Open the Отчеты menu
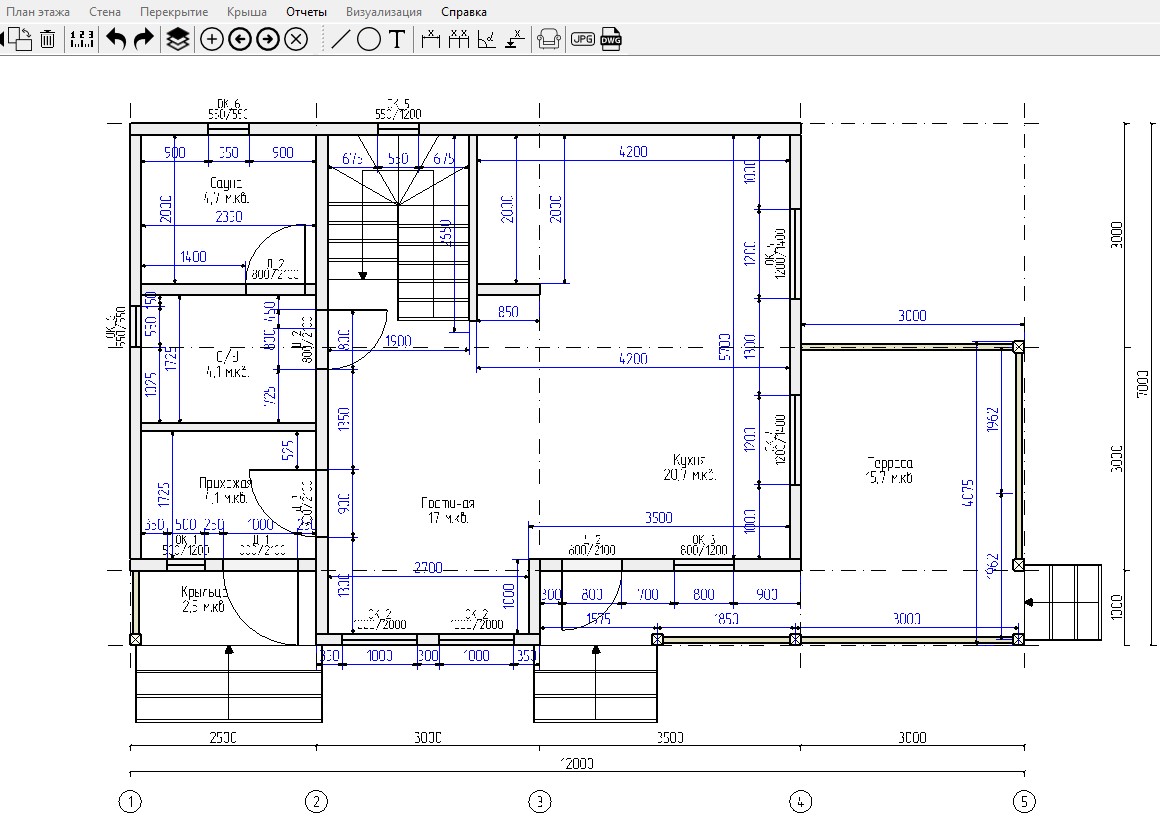Viewport: 1160px width, 827px height. tap(306, 12)
